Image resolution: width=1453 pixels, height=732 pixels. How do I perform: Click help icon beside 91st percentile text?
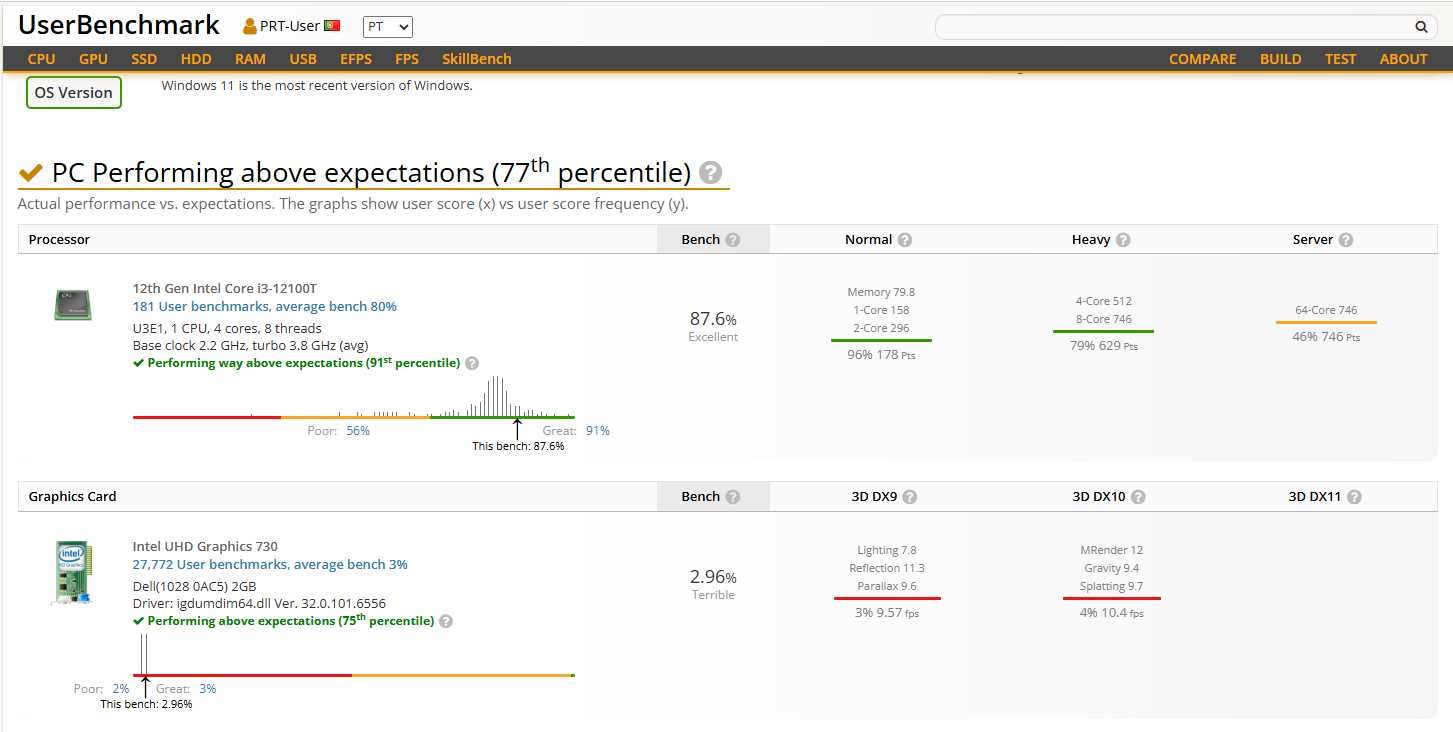click(472, 364)
